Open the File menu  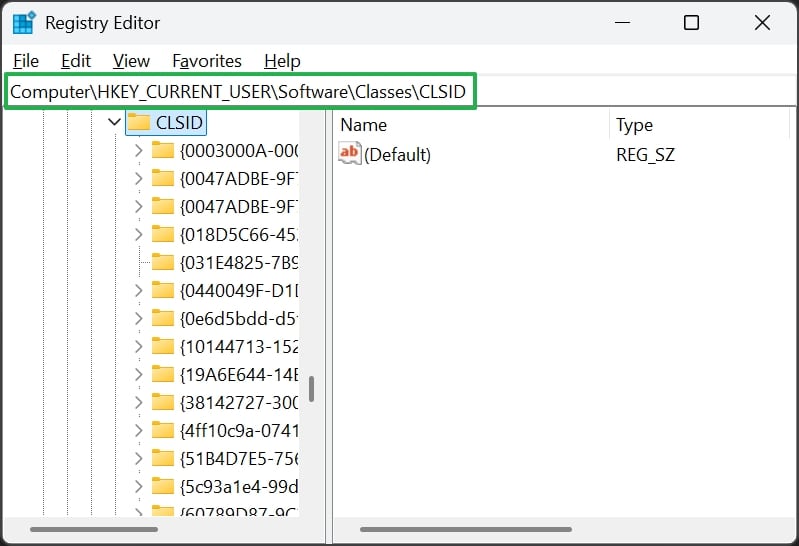26,61
